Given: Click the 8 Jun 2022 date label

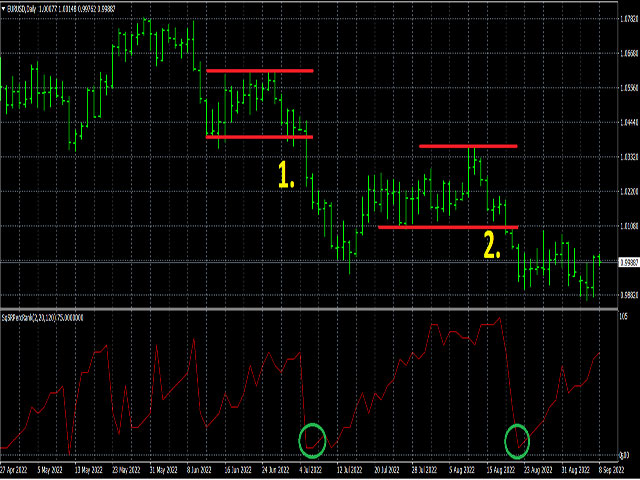Looking at the screenshot, I should click(x=199, y=470).
